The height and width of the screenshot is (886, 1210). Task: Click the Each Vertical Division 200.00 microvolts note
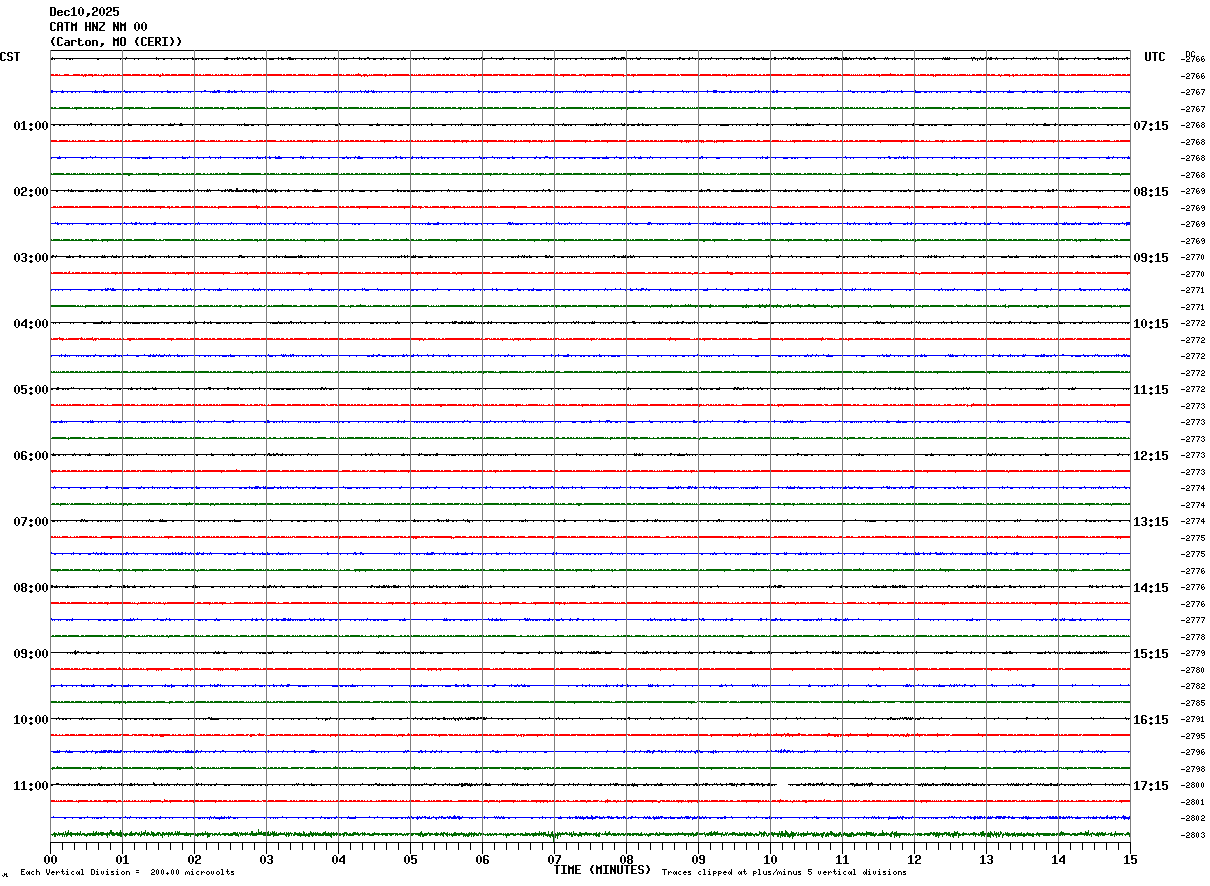tap(127, 873)
